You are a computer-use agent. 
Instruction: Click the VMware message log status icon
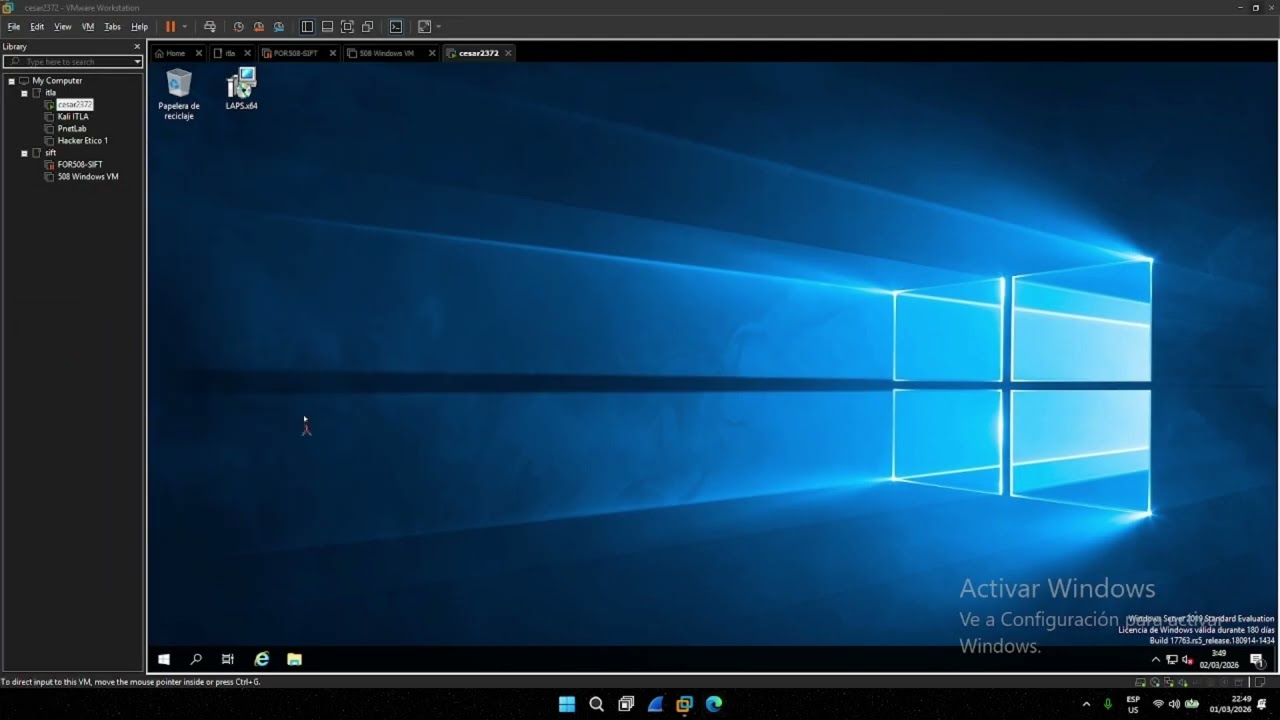point(1259,682)
